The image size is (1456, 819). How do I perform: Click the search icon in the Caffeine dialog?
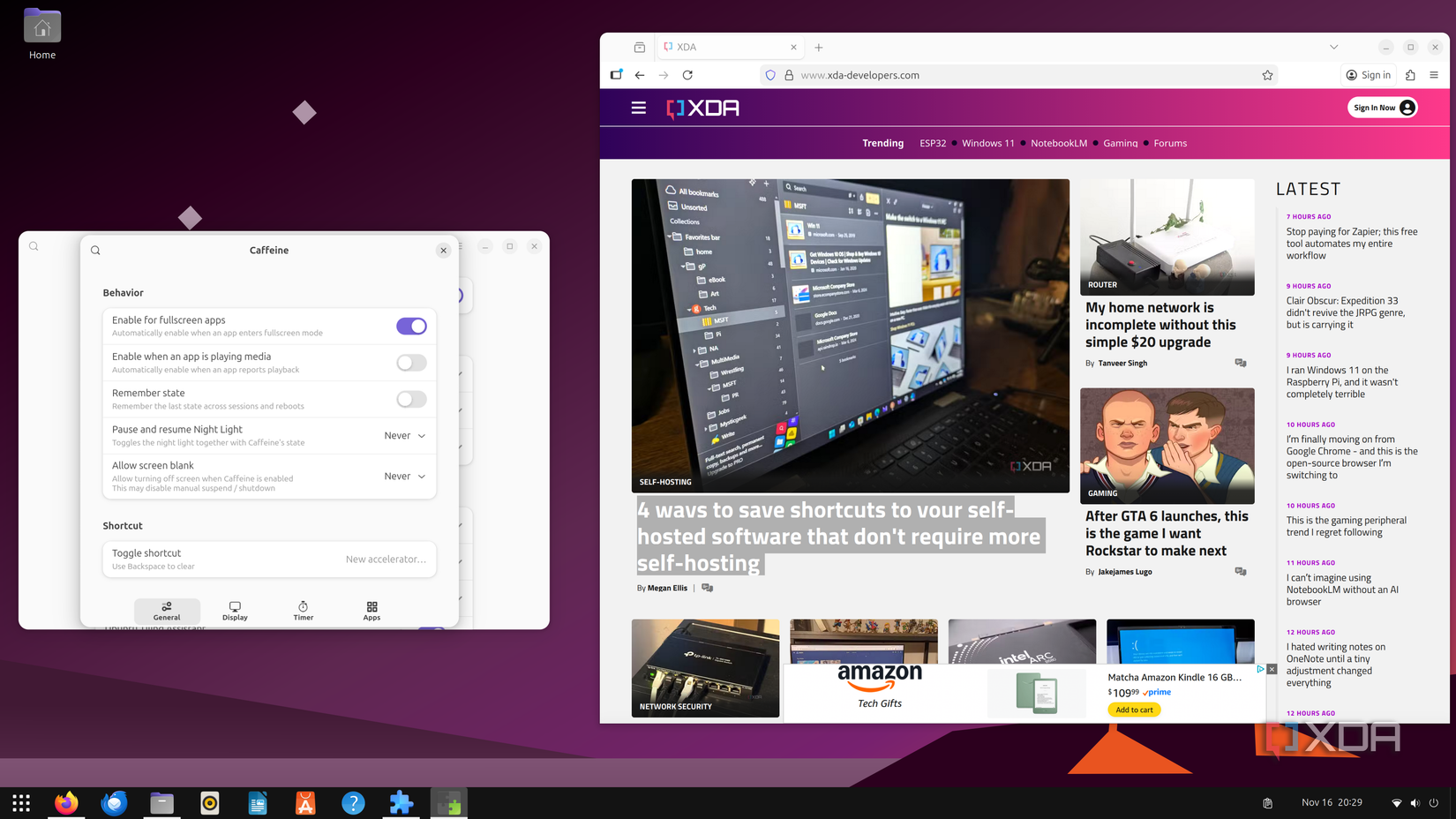95,251
